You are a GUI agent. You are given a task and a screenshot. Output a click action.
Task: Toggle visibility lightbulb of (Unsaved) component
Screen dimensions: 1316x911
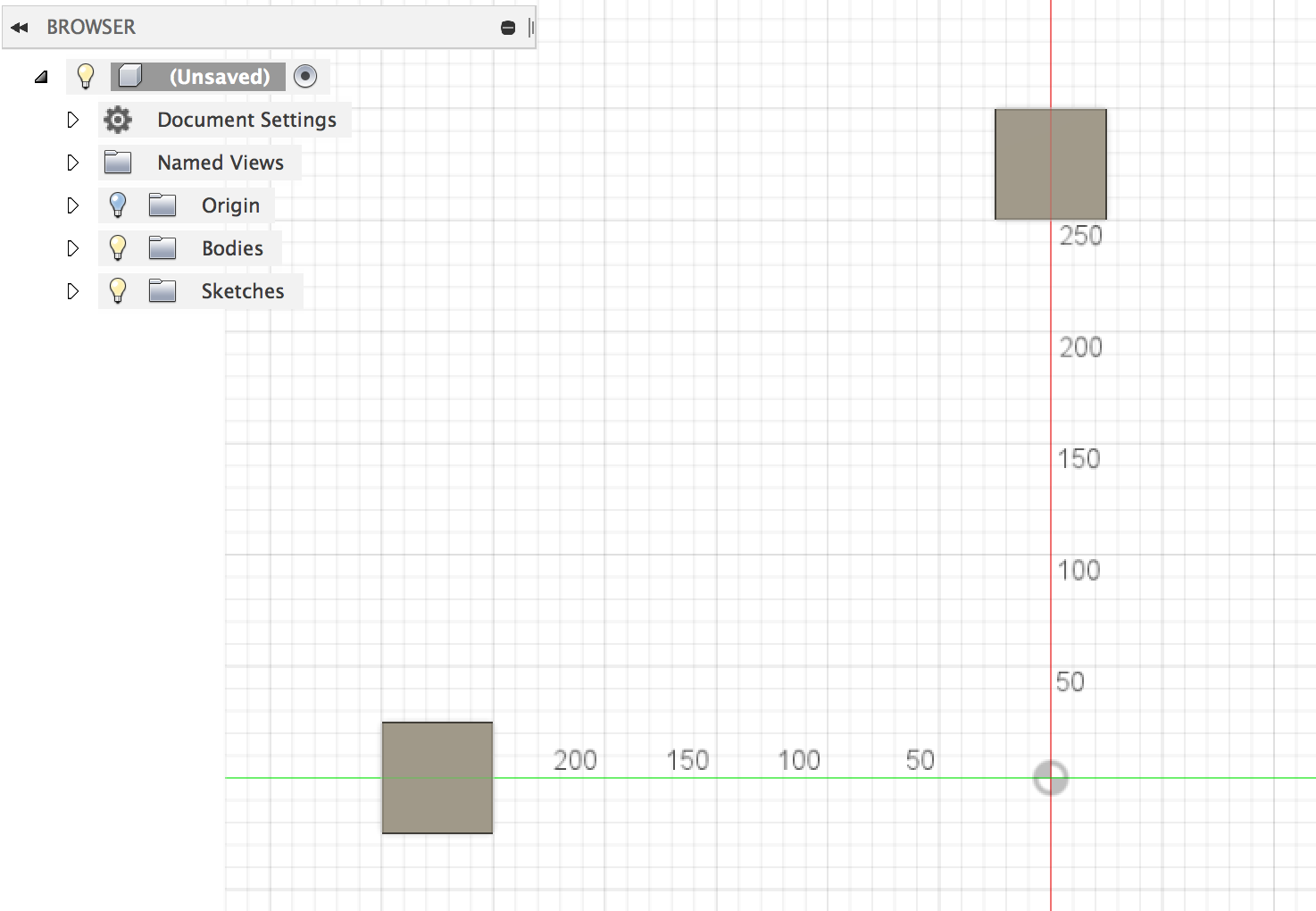tap(86, 76)
